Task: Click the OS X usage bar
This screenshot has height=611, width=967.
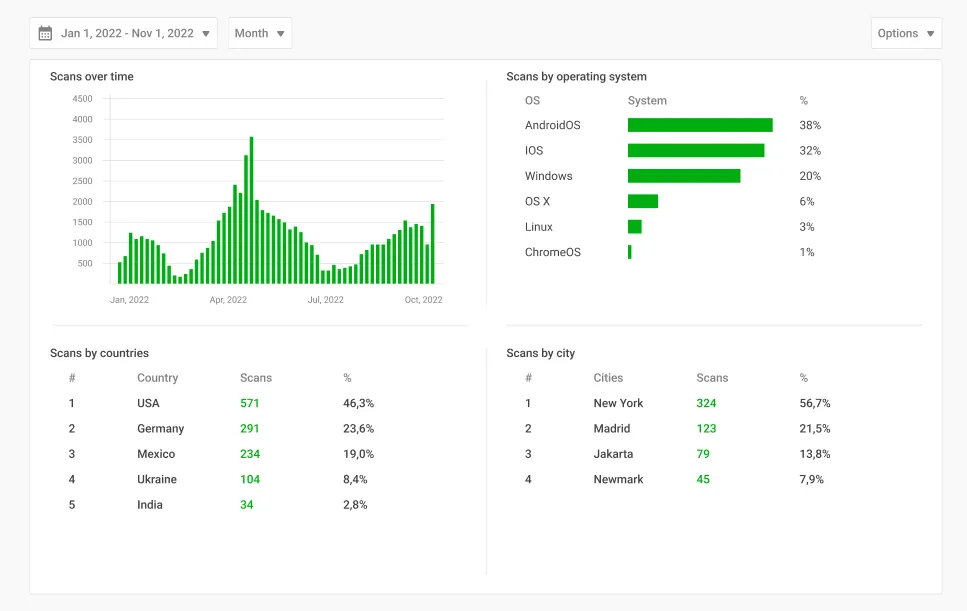Action: coord(643,201)
